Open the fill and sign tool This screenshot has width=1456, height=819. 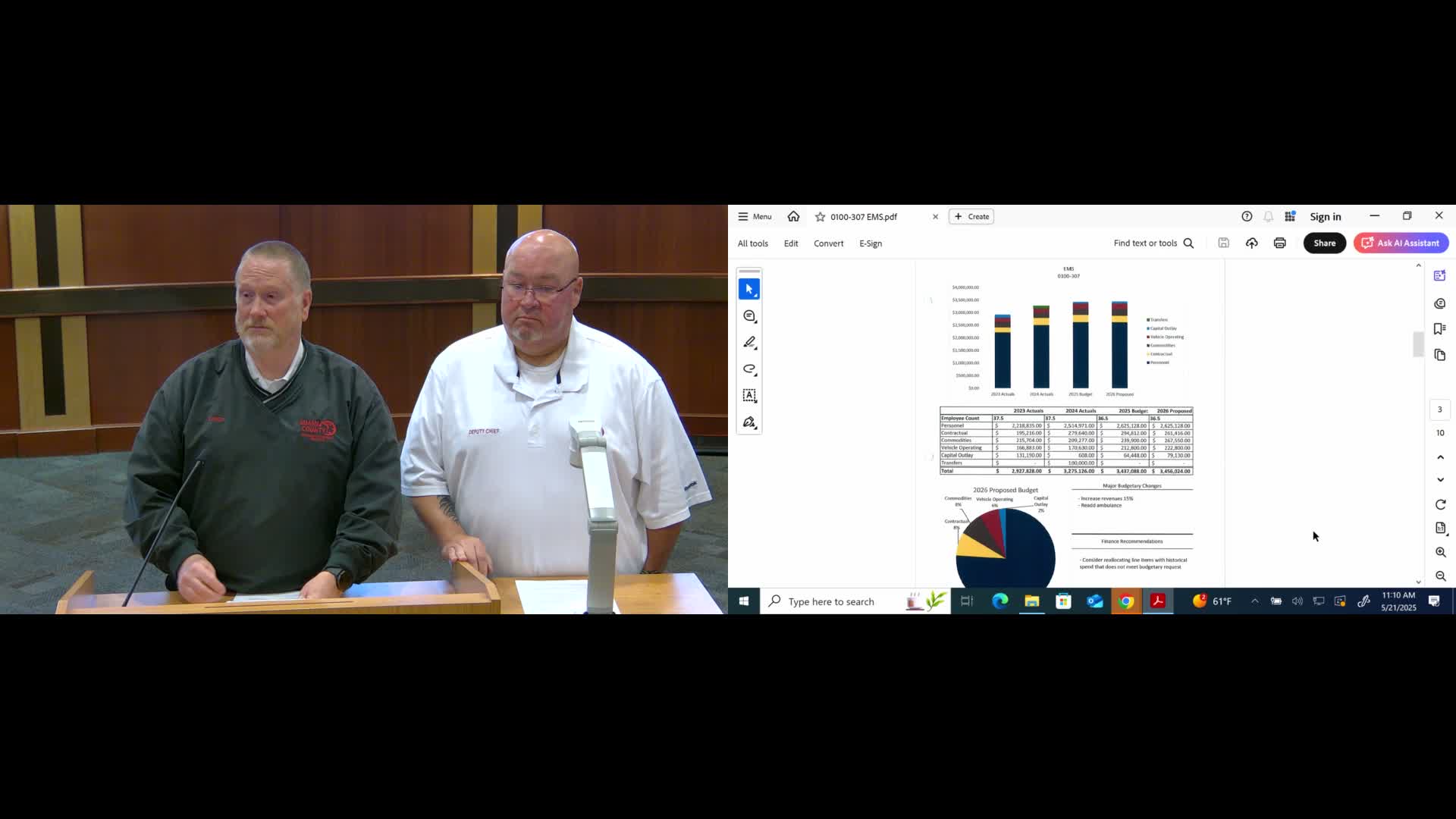(x=749, y=422)
